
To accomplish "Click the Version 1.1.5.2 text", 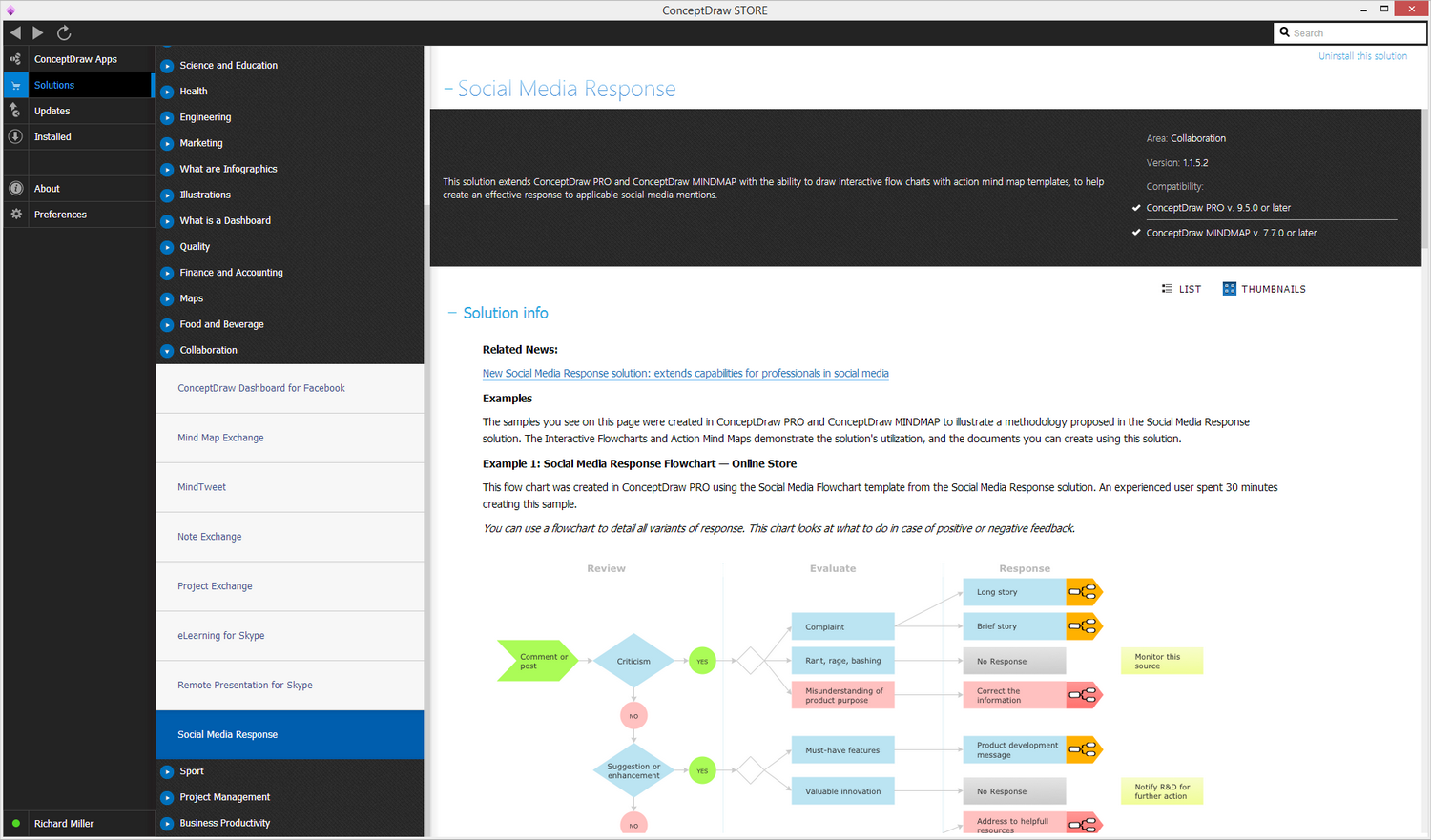I will (1177, 163).
